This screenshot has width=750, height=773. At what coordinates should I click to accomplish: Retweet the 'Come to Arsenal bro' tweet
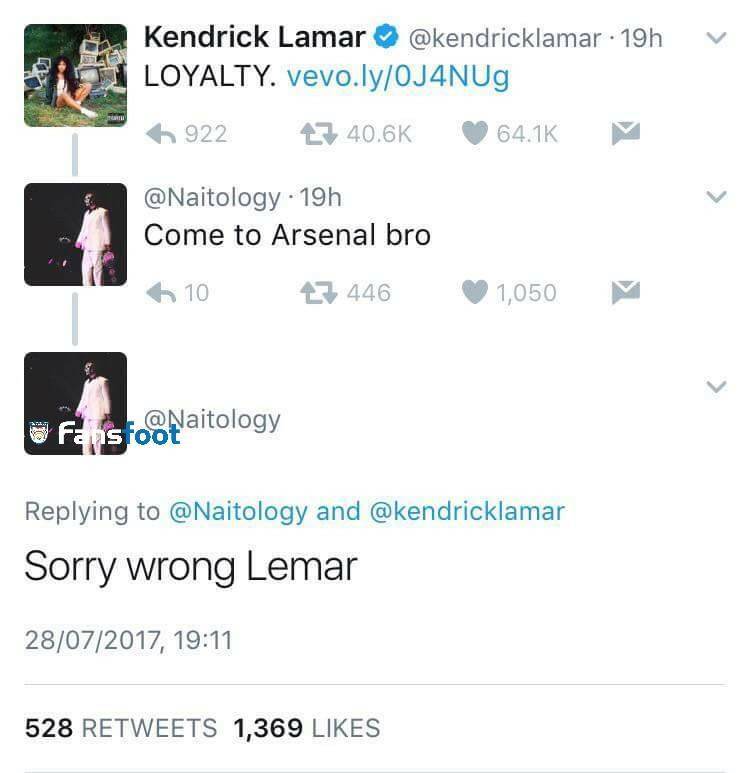(x=318, y=292)
